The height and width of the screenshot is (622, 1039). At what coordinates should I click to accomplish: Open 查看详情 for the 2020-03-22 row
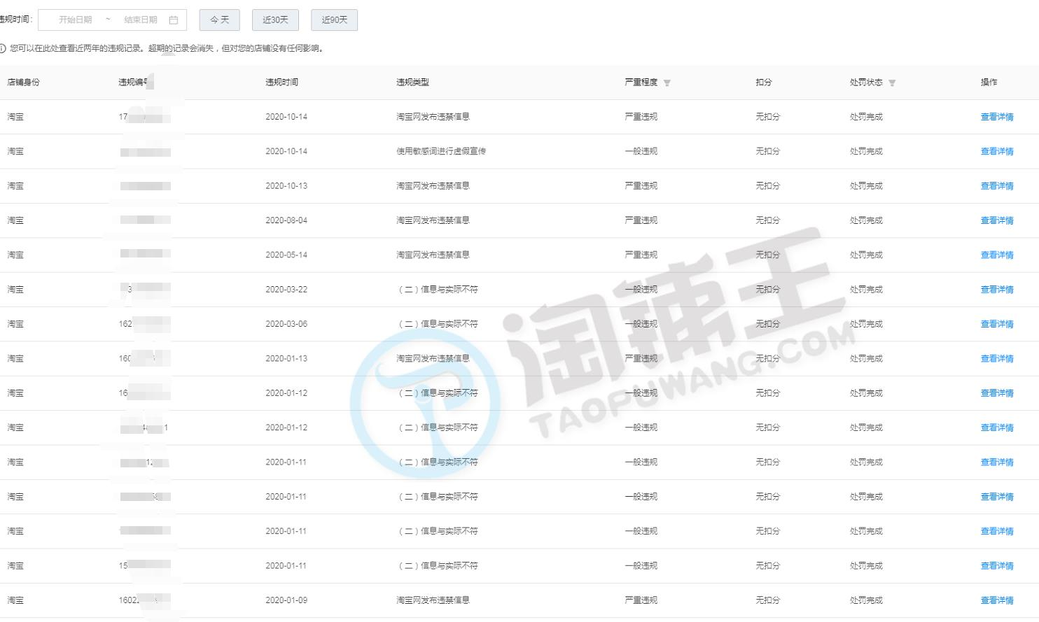coord(997,289)
